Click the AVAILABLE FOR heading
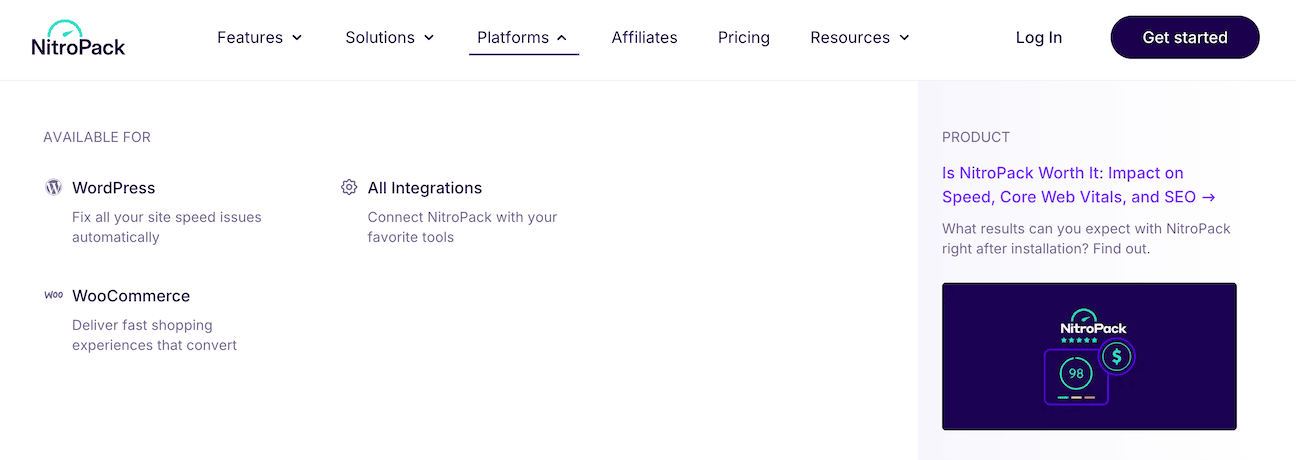This screenshot has height=460, width=1296. pyautogui.click(x=97, y=137)
